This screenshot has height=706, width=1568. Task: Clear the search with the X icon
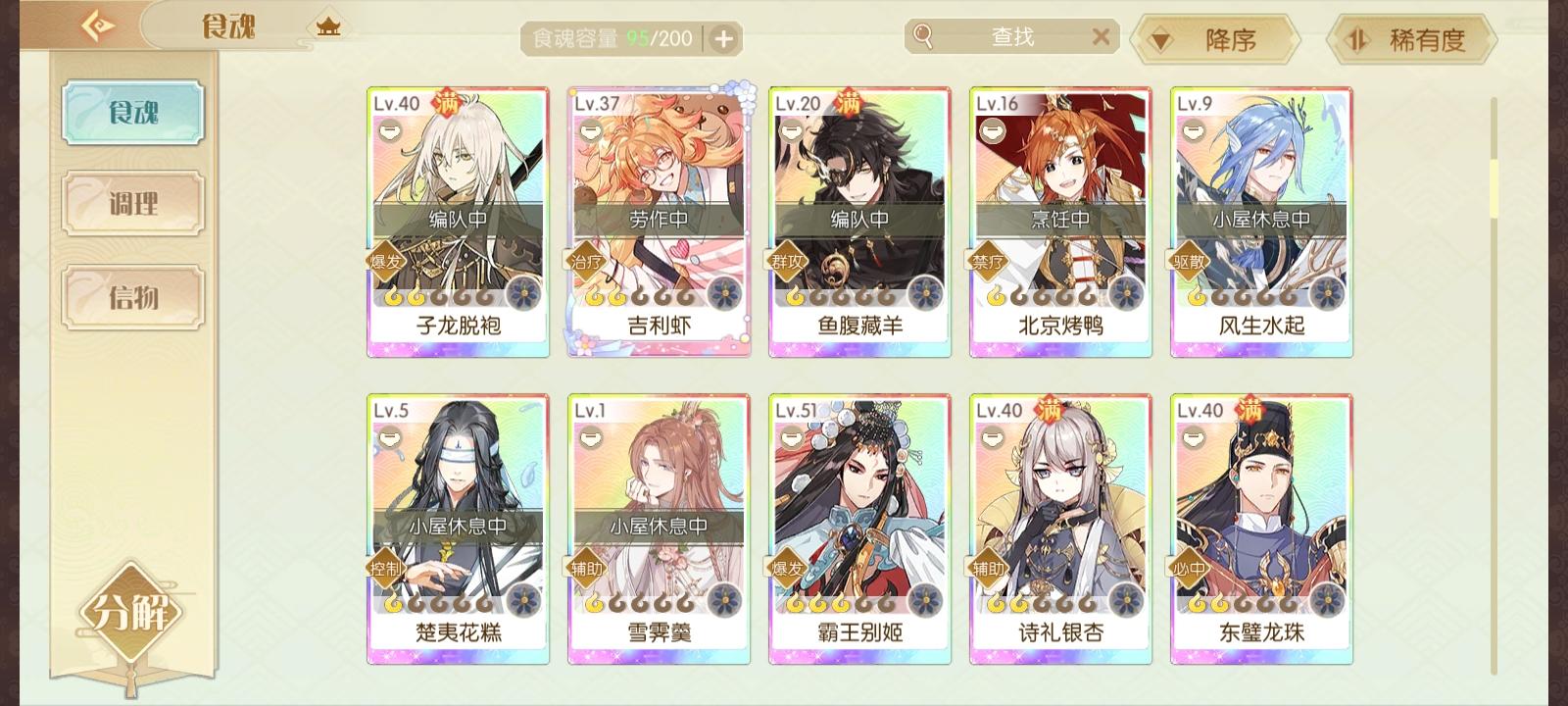(x=1101, y=36)
